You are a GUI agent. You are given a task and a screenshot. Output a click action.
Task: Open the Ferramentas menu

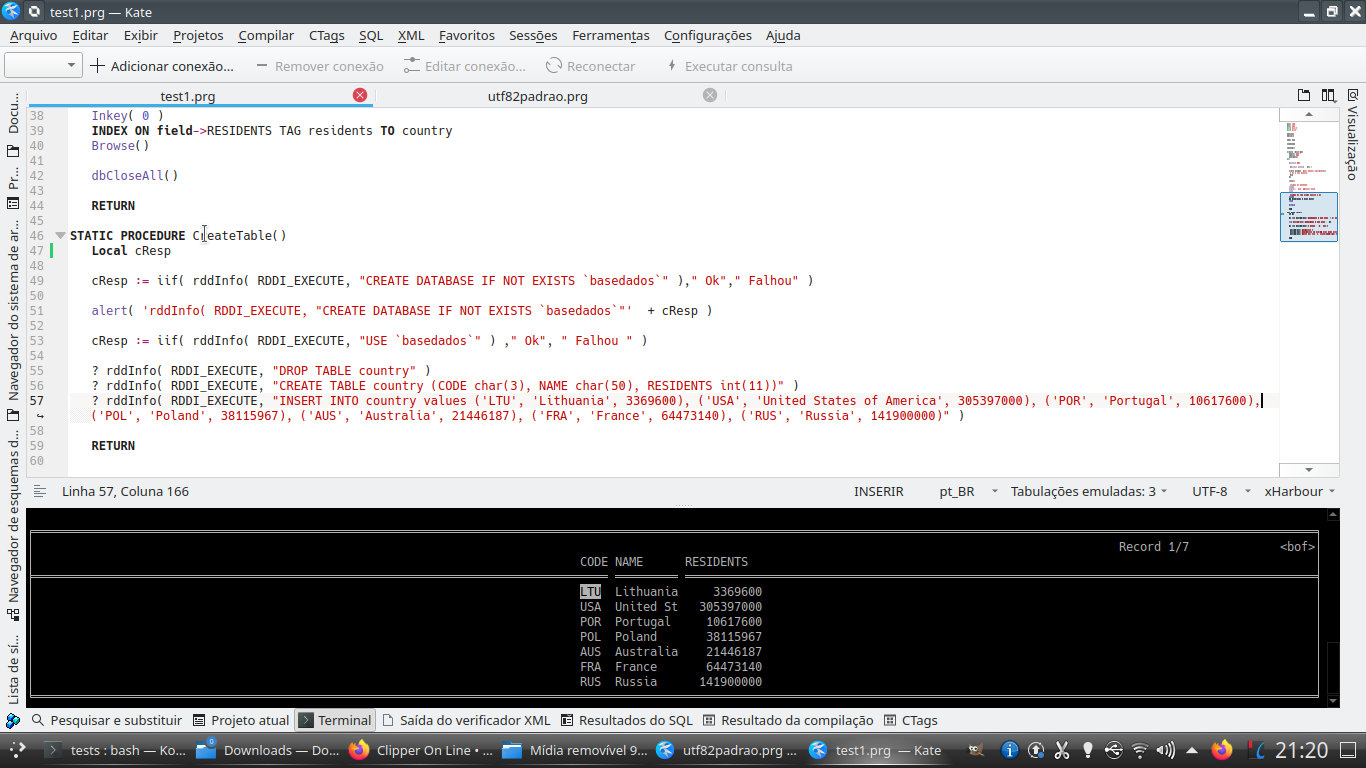click(x=610, y=35)
